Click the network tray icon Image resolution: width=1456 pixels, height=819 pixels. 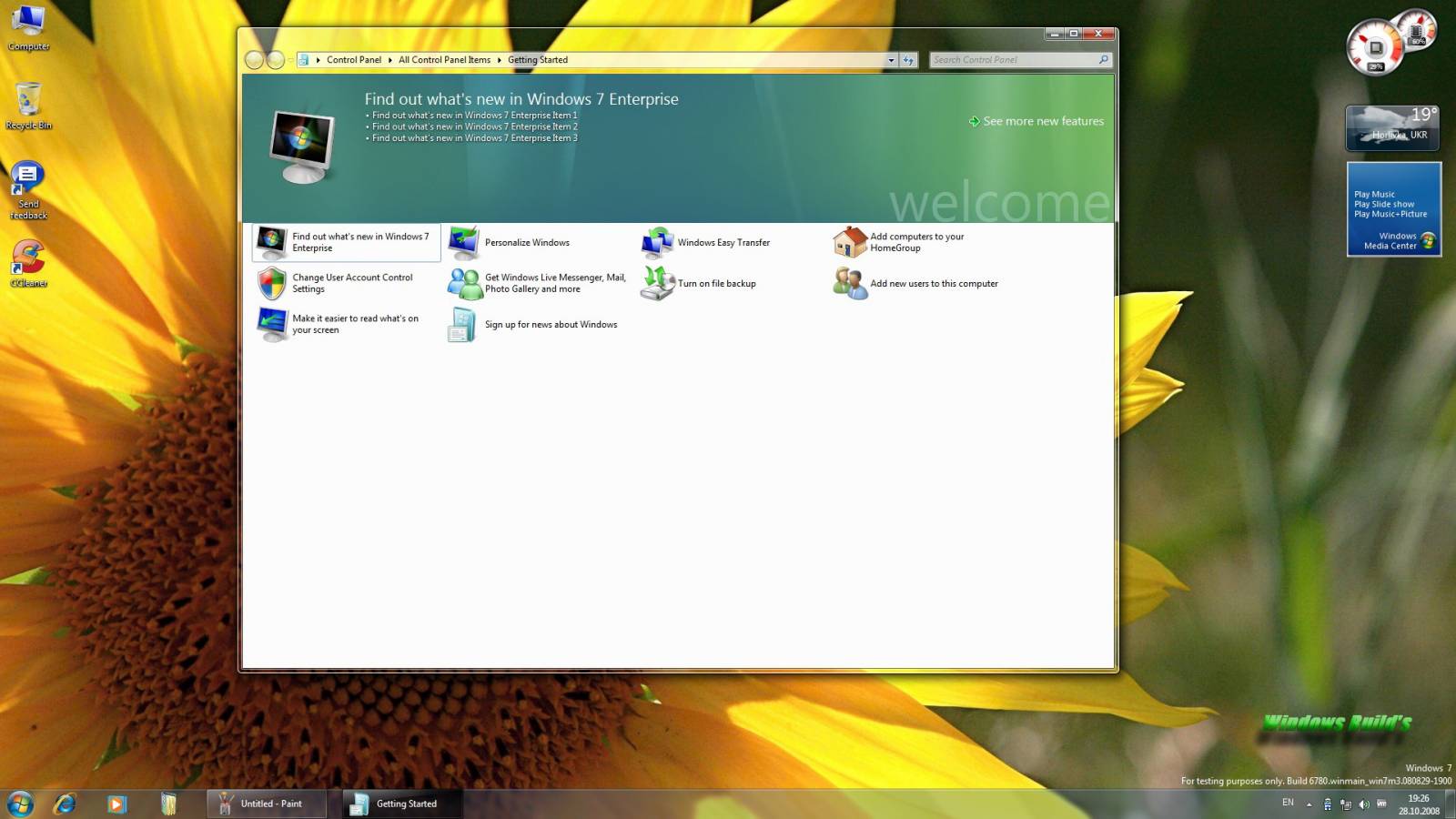1345,804
